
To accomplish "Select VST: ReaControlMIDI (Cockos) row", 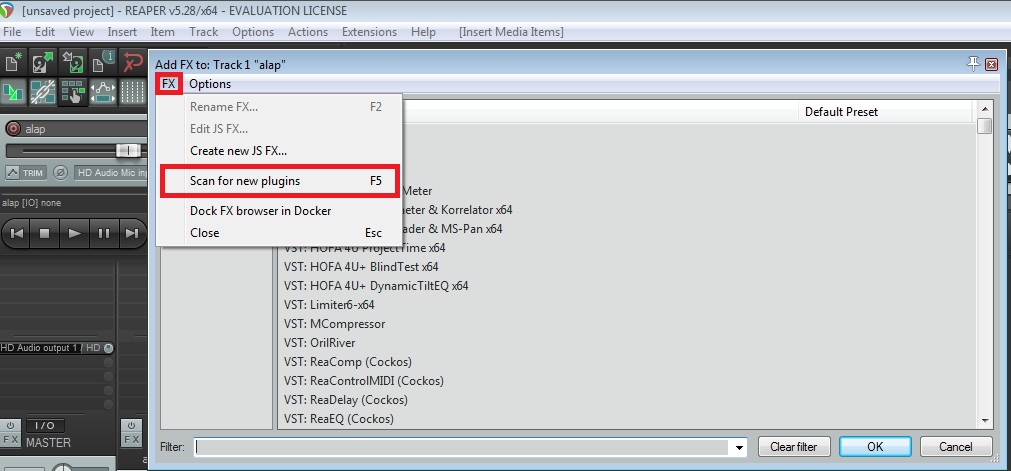I will pos(364,381).
